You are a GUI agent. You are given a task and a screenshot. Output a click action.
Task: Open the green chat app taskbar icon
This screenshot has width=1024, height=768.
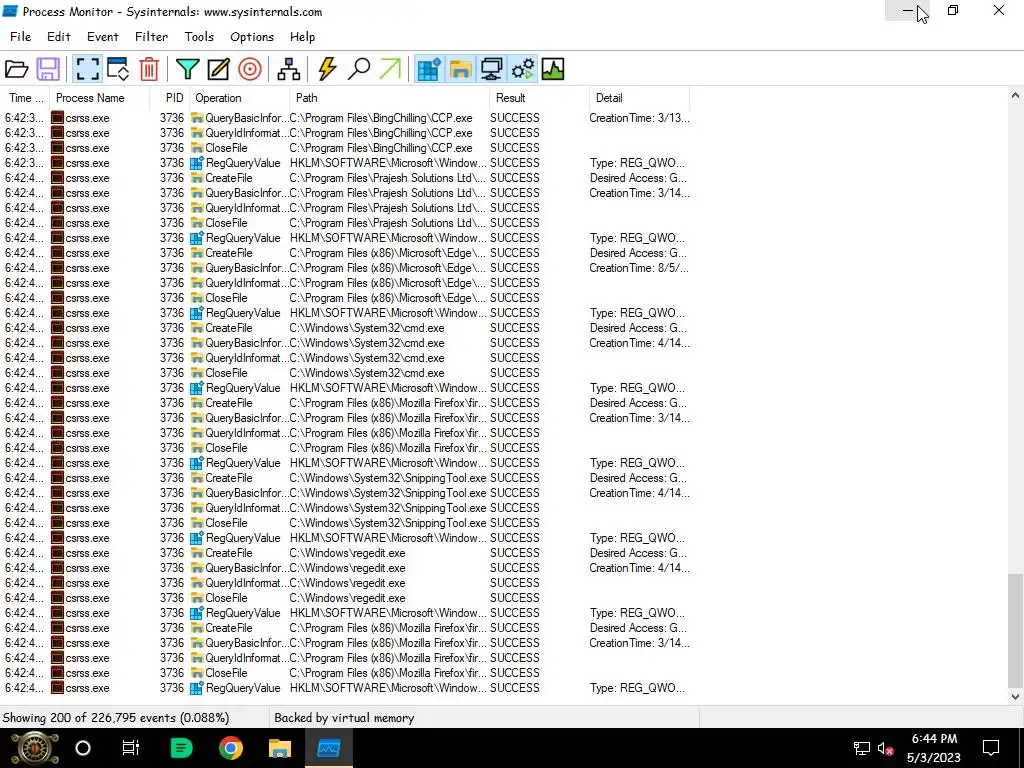click(181, 748)
